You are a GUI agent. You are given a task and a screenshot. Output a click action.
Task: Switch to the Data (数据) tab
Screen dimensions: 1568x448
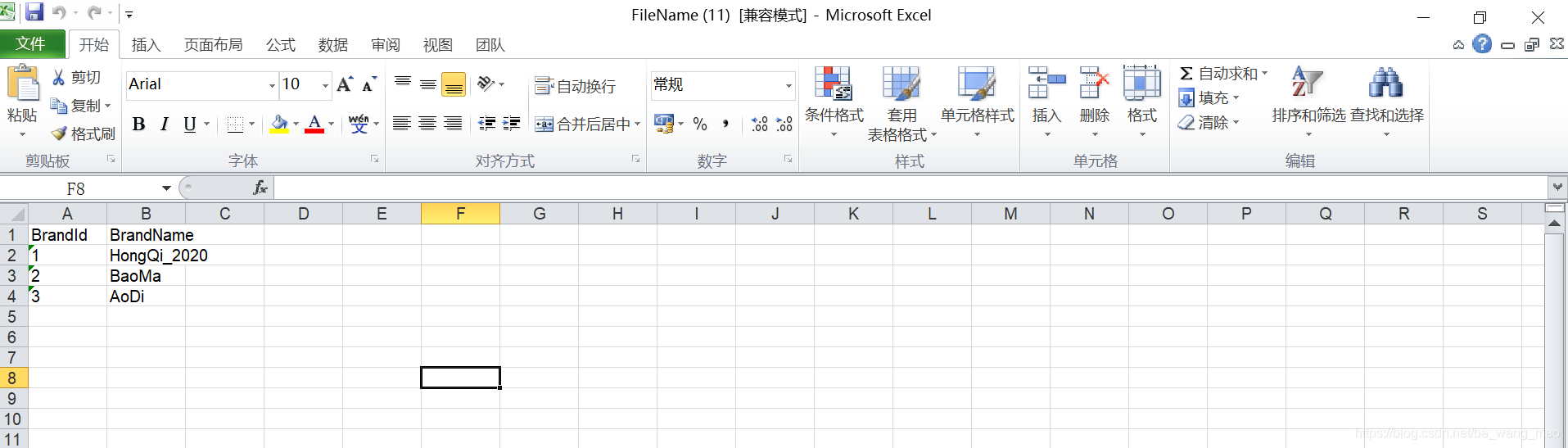click(332, 45)
